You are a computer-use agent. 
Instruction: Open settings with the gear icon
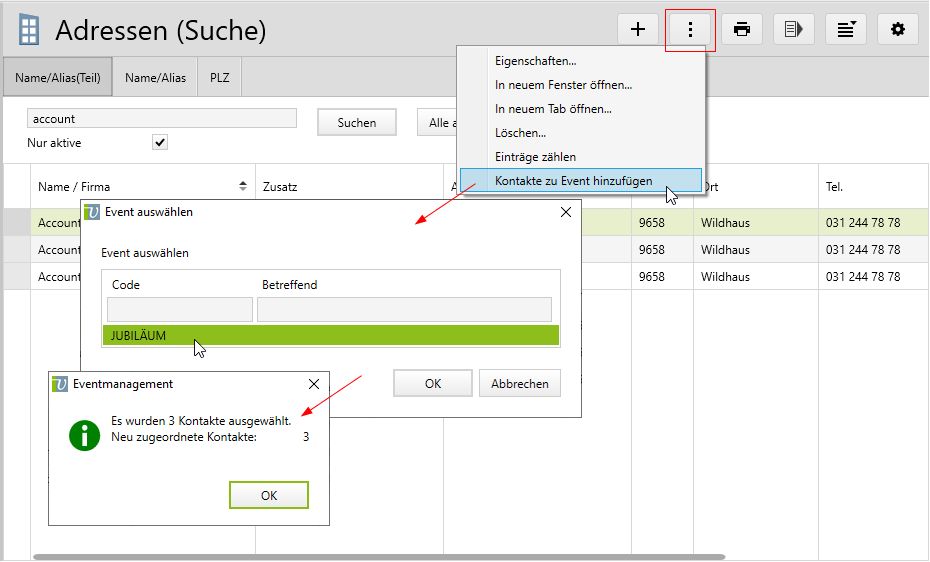pyautogui.click(x=898, y=29)
